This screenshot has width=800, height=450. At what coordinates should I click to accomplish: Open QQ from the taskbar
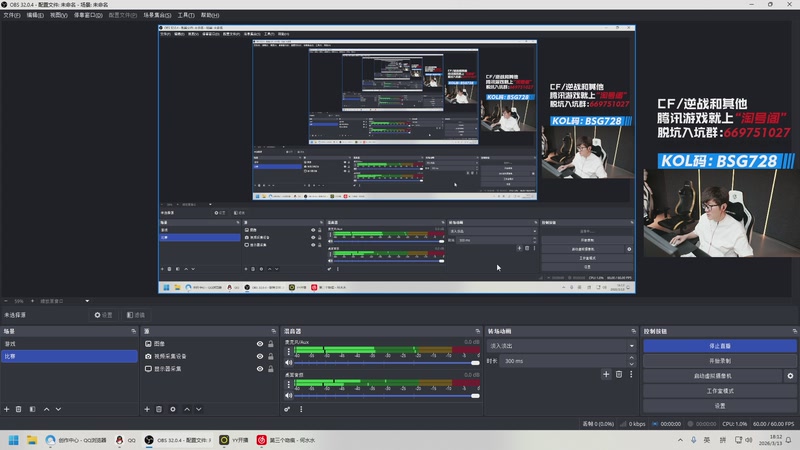125,440
